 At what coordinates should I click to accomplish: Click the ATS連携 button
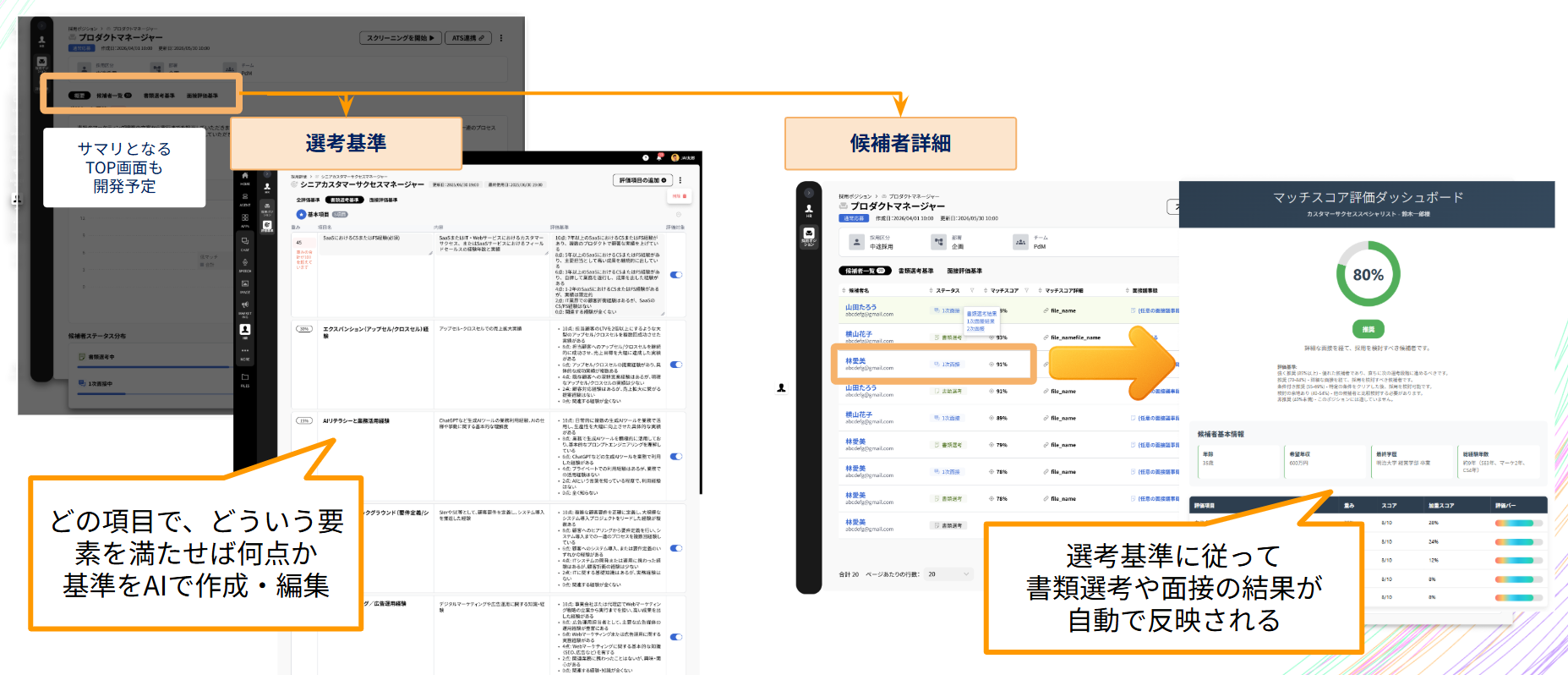click(468, 38)
